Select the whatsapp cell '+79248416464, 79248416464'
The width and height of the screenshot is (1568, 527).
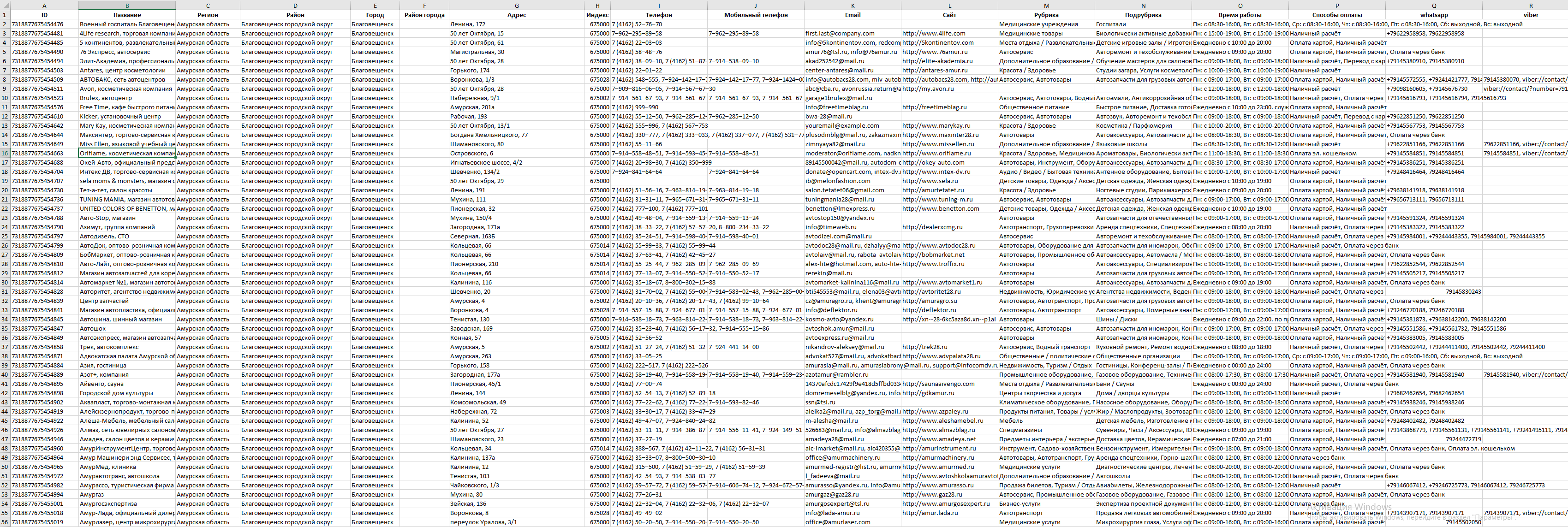point(1433,172)
